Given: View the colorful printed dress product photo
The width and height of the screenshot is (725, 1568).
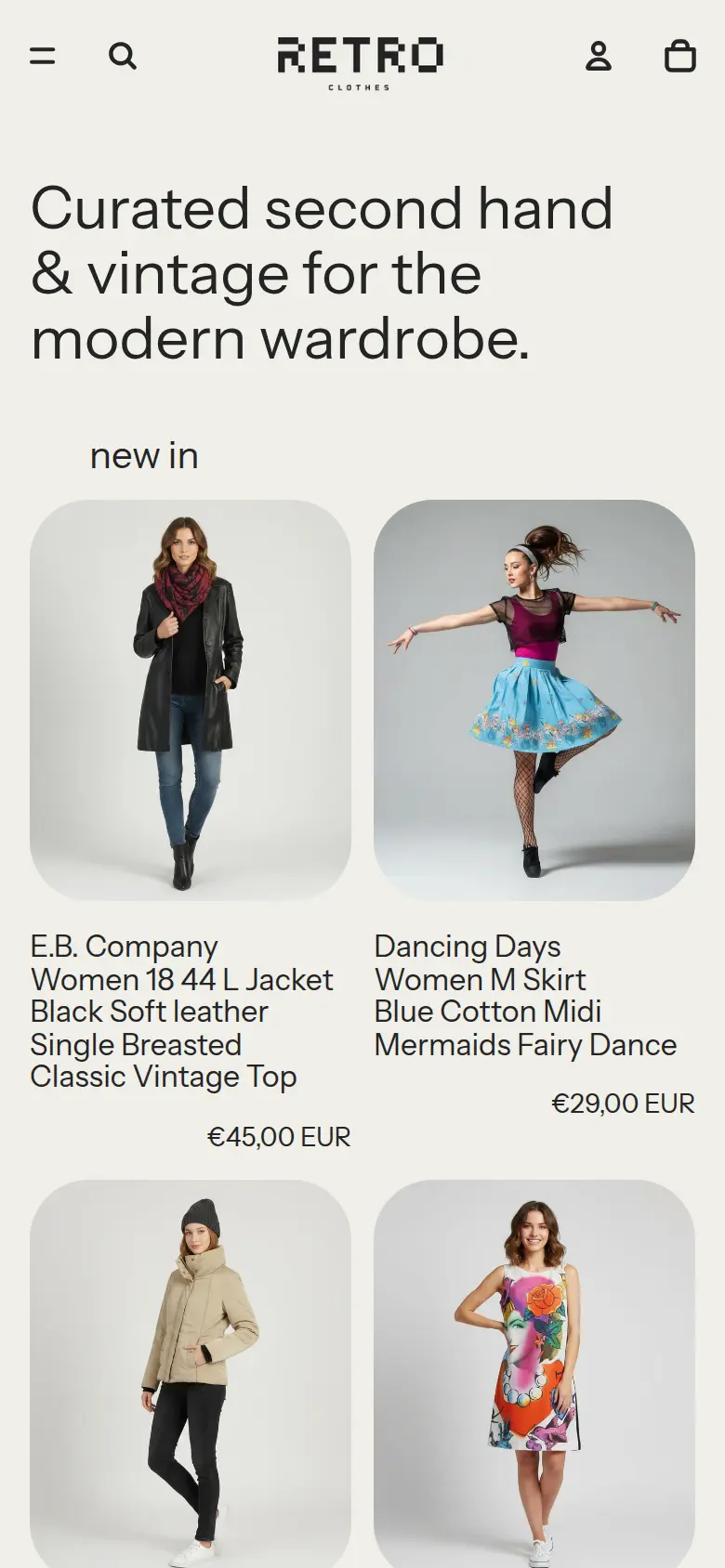Looking at the screenshot, I should (x=534, y=1374).
